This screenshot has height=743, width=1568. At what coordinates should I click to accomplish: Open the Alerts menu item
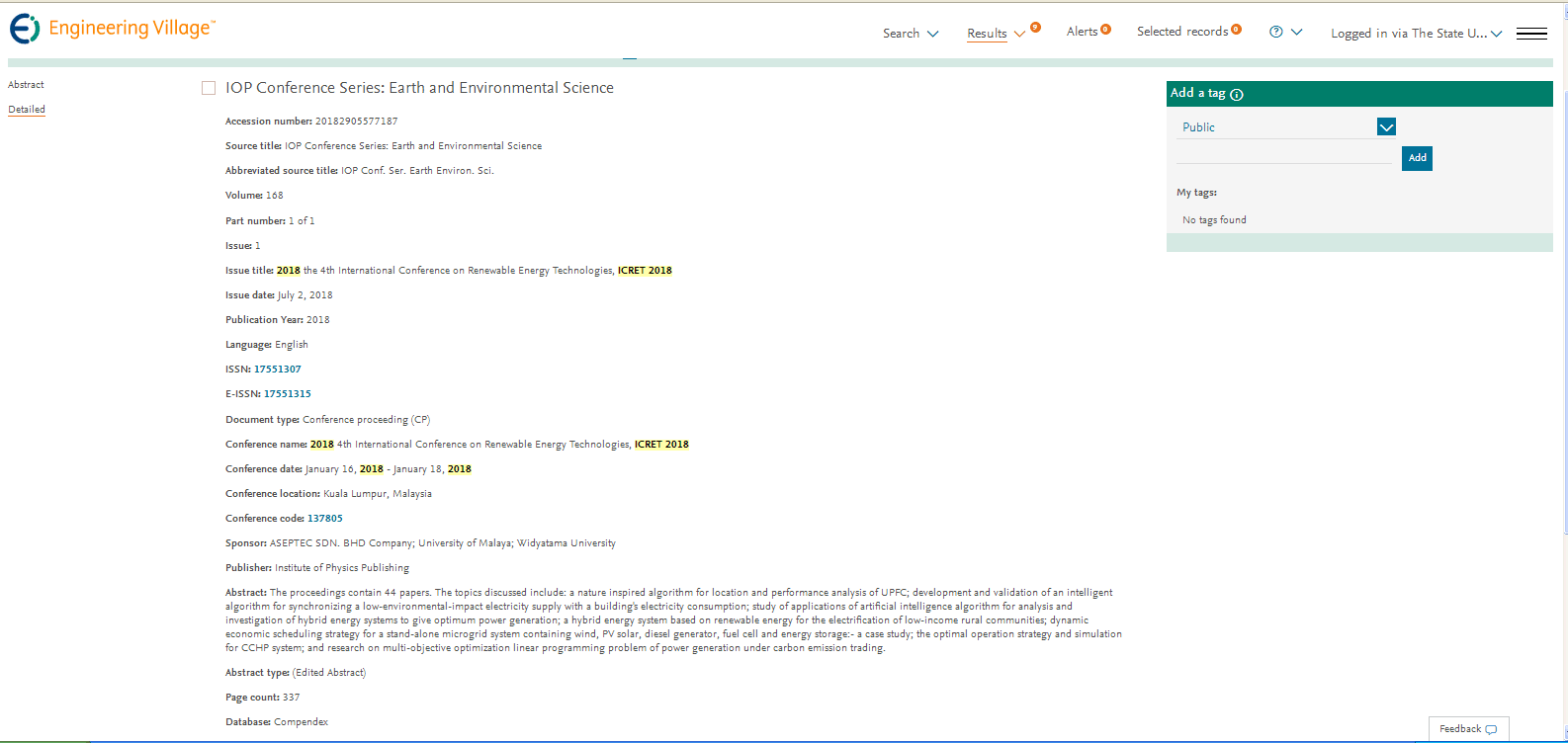pos(1082,32)
